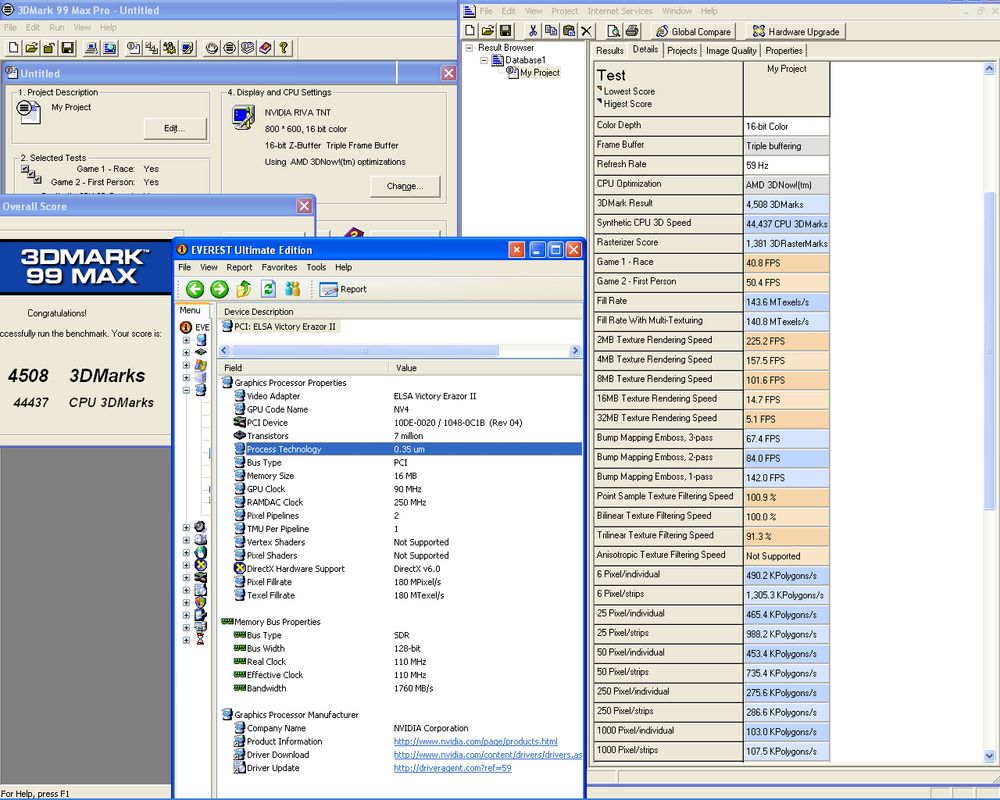
Task: Collapse the Database1 tree node
Action: (x=483, y=61)
